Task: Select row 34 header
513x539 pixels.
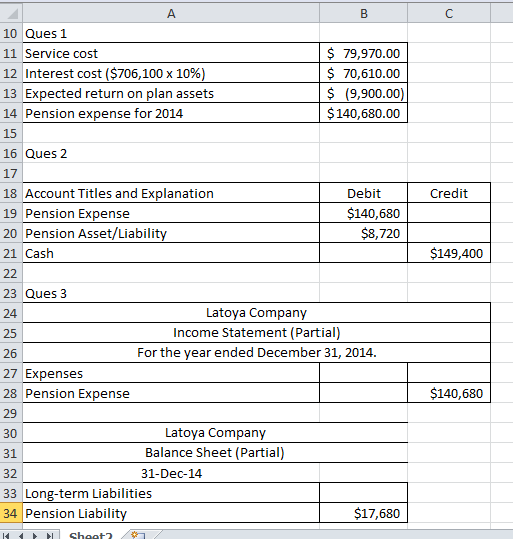Action: pyautogui.click(x=11, y=513)
